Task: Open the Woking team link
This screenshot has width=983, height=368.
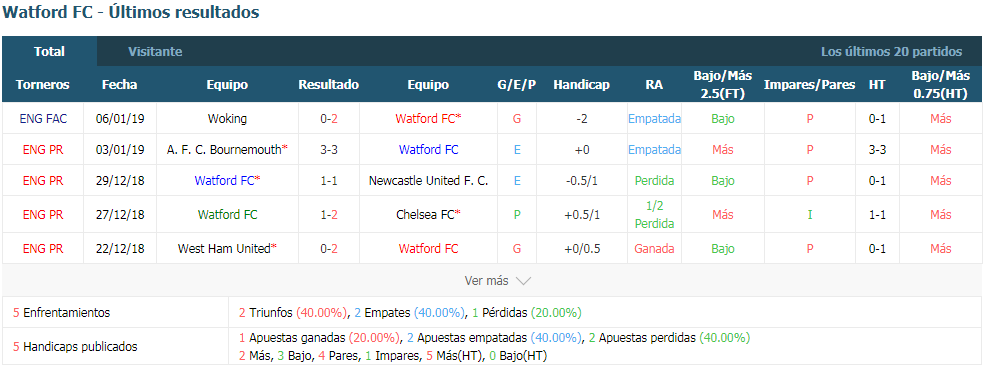Action: coord(227,118)
